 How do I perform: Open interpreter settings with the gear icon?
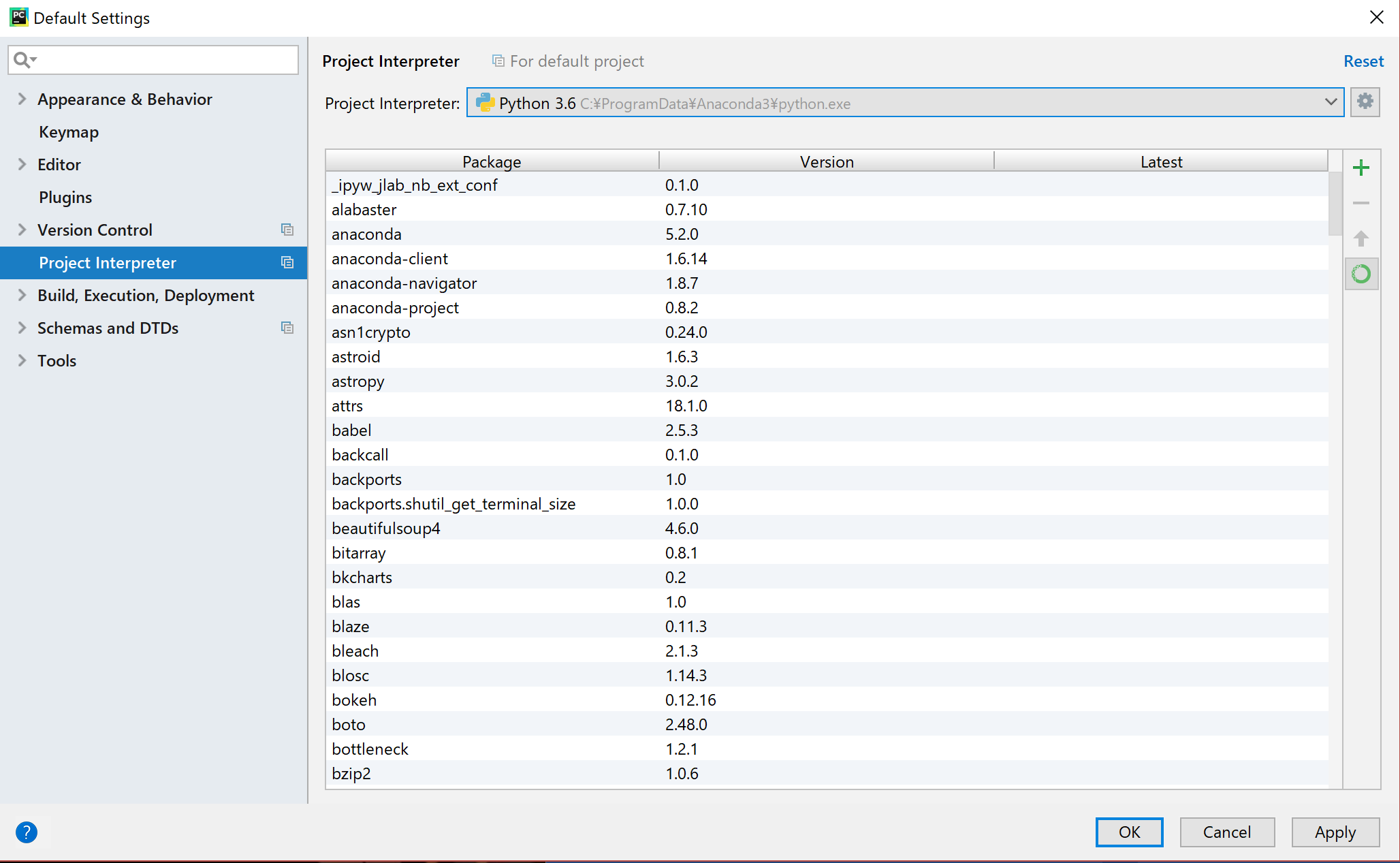point(1365,101)
